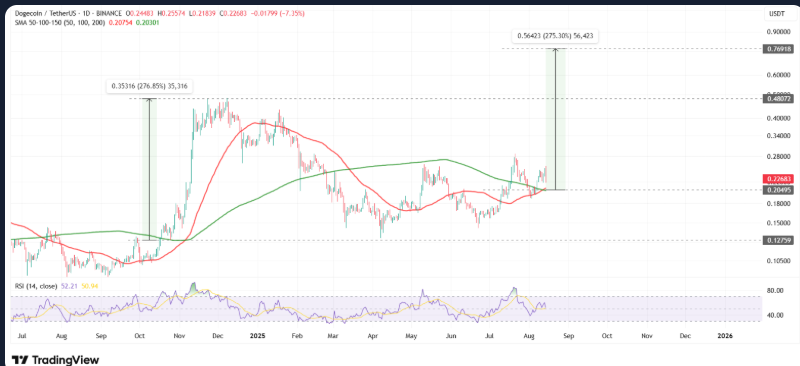
Task: Open the SMA 50-100-150 indicator legend
Action: [x=59, y=22]
